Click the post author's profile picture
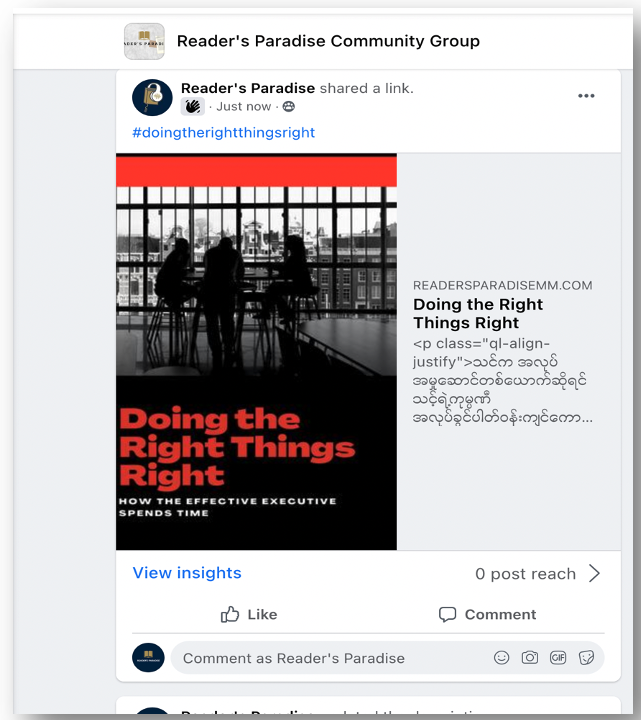This screenshot has width=641, height=720. click(x=153, y=98)
